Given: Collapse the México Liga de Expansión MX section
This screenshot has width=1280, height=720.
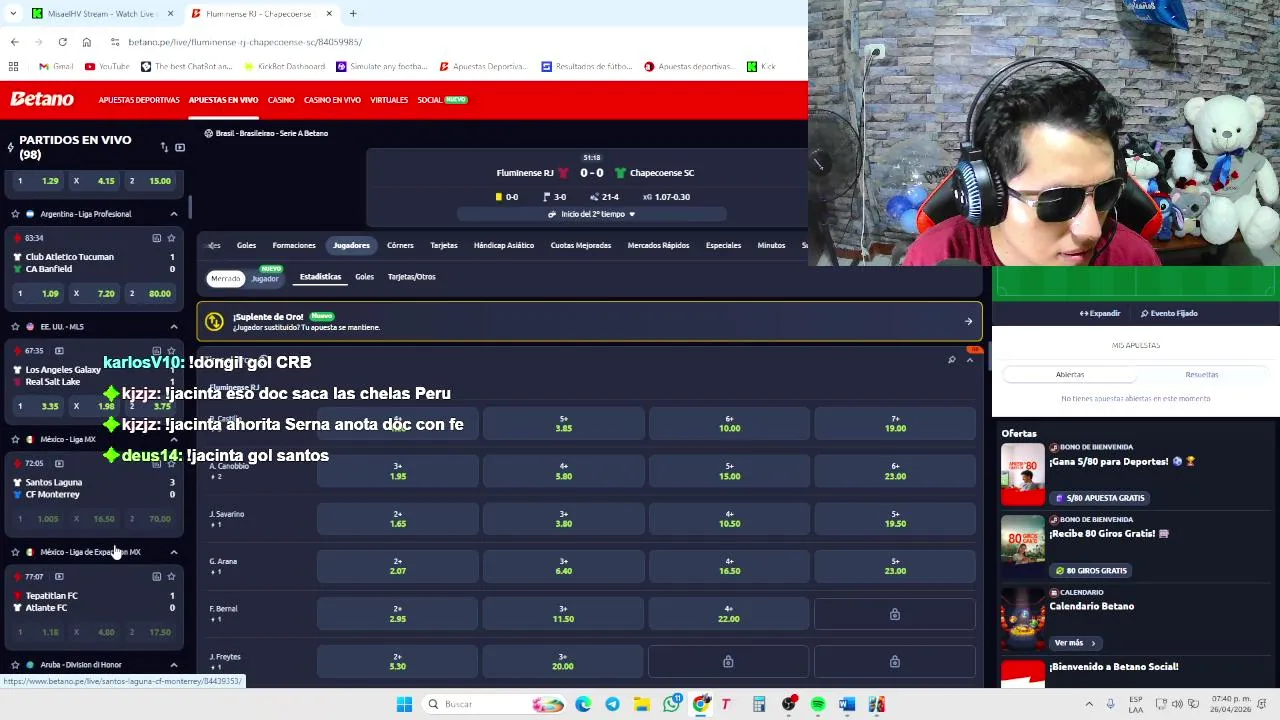Looking at the screenshot, I should [x=174, y=552].
